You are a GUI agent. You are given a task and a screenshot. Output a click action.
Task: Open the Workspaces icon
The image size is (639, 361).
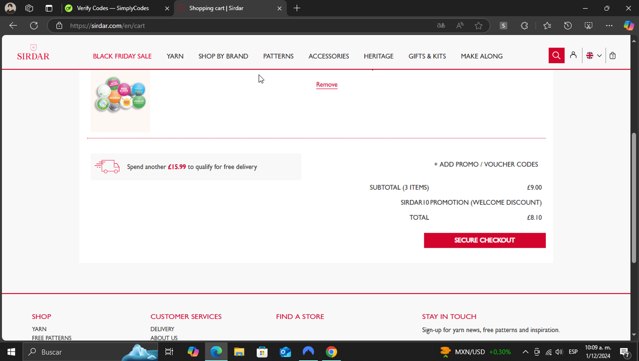29,8
